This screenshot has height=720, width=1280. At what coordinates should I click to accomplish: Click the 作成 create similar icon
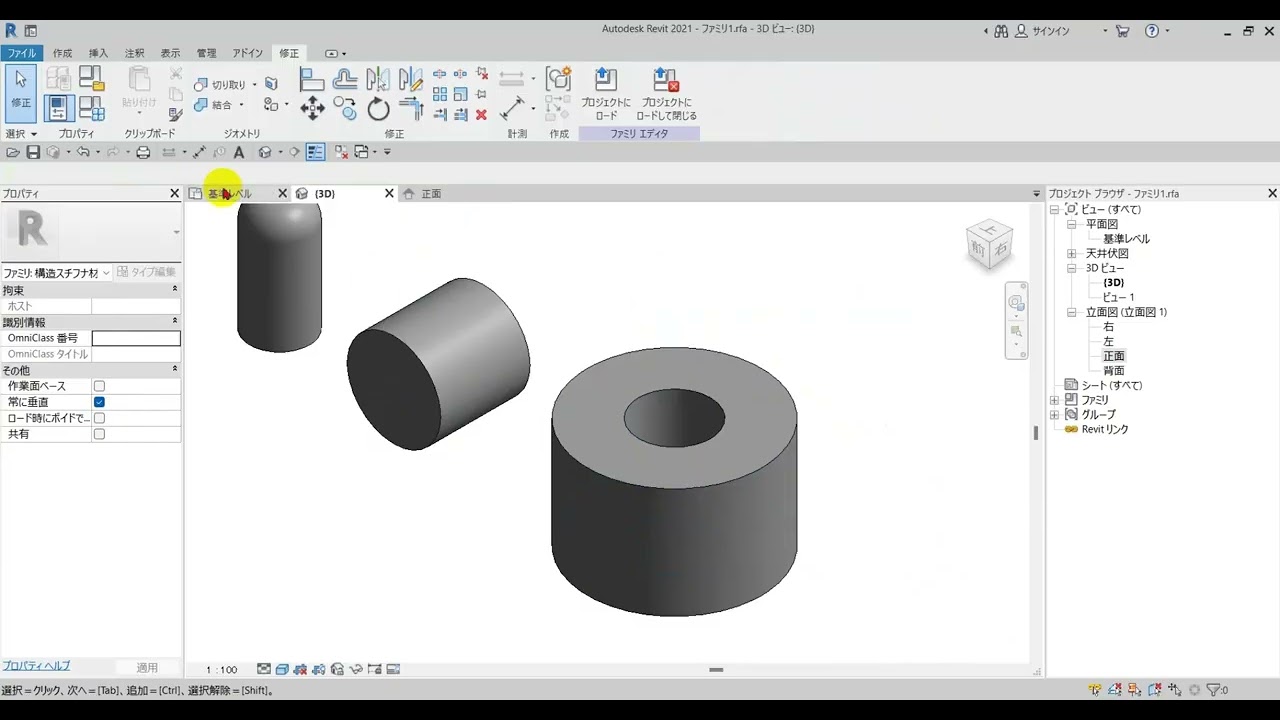[x=558, y=80]
